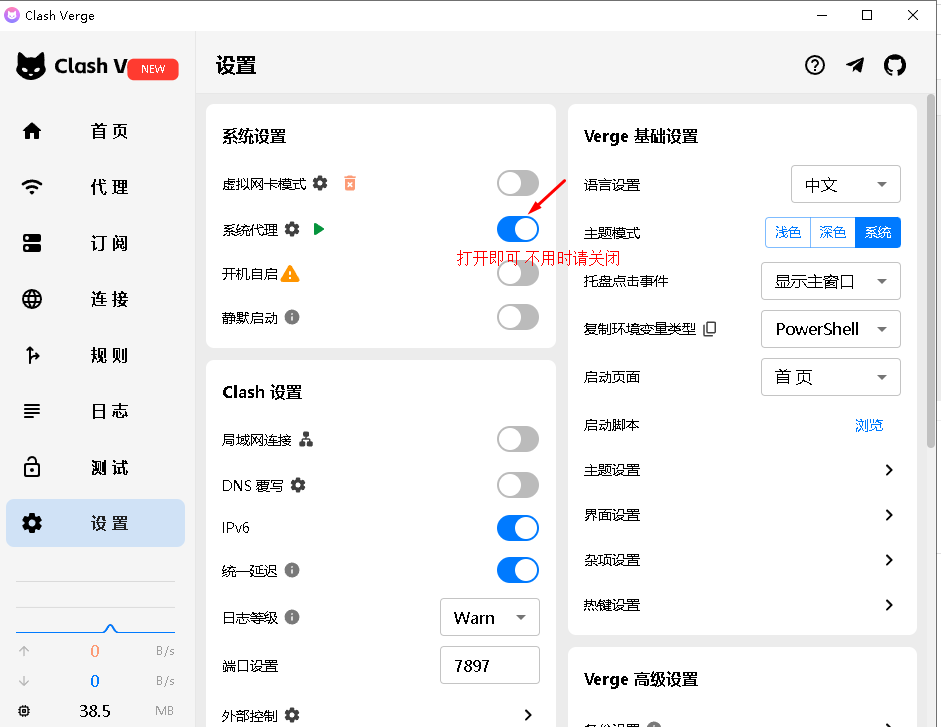Click the log level info icon
Image resolution: width=941 pixels, height=727 pixels.
pos(292,617)
